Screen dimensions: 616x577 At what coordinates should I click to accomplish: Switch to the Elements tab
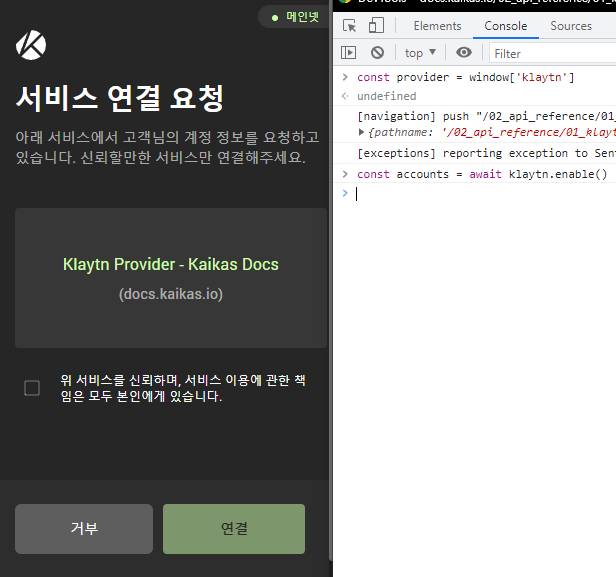[x=437, y=26]
